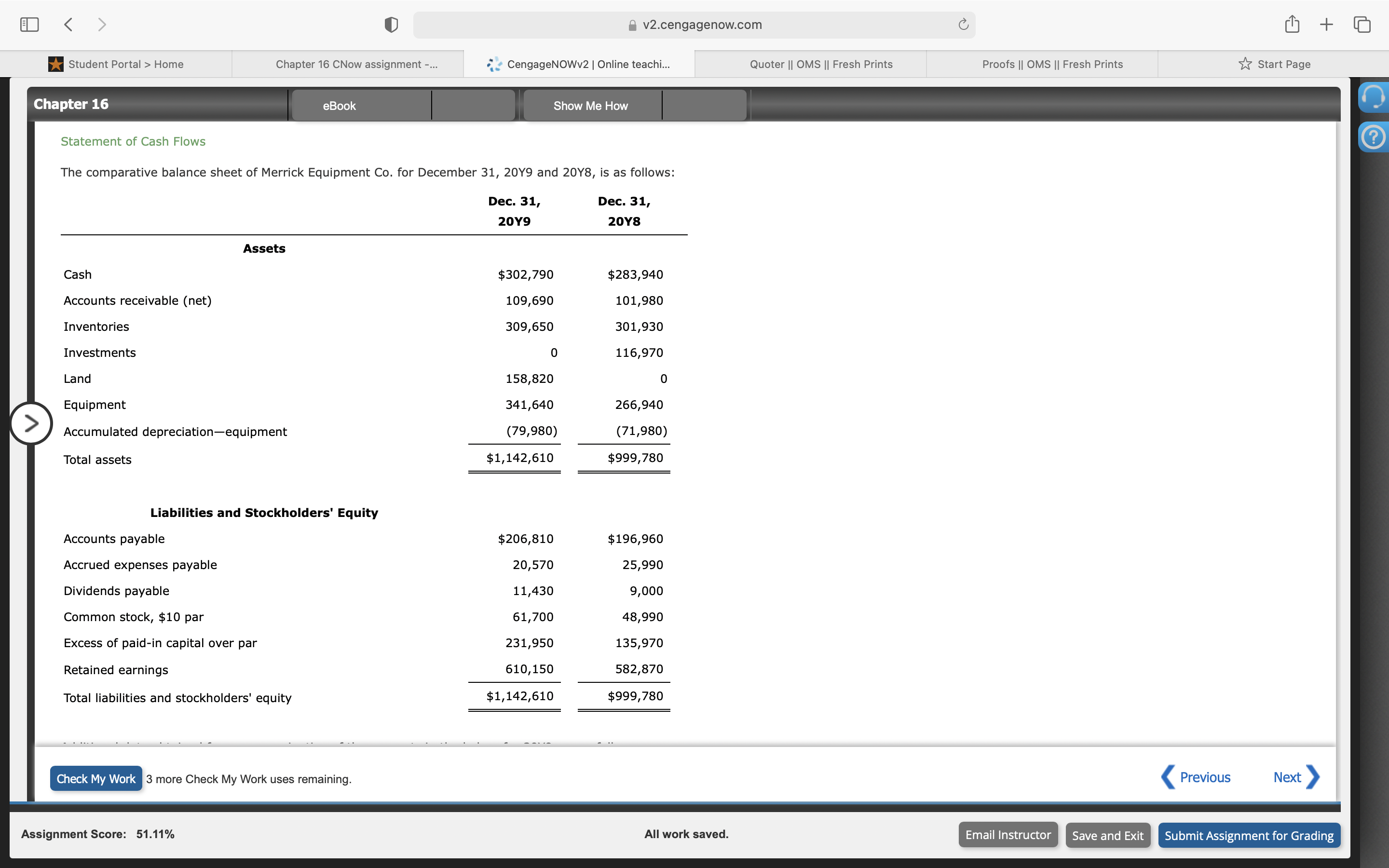The width and height of the screenshot is (1389, 868).
Task: Click the star on Start Page tab
Action: [x=1244, y=64]
